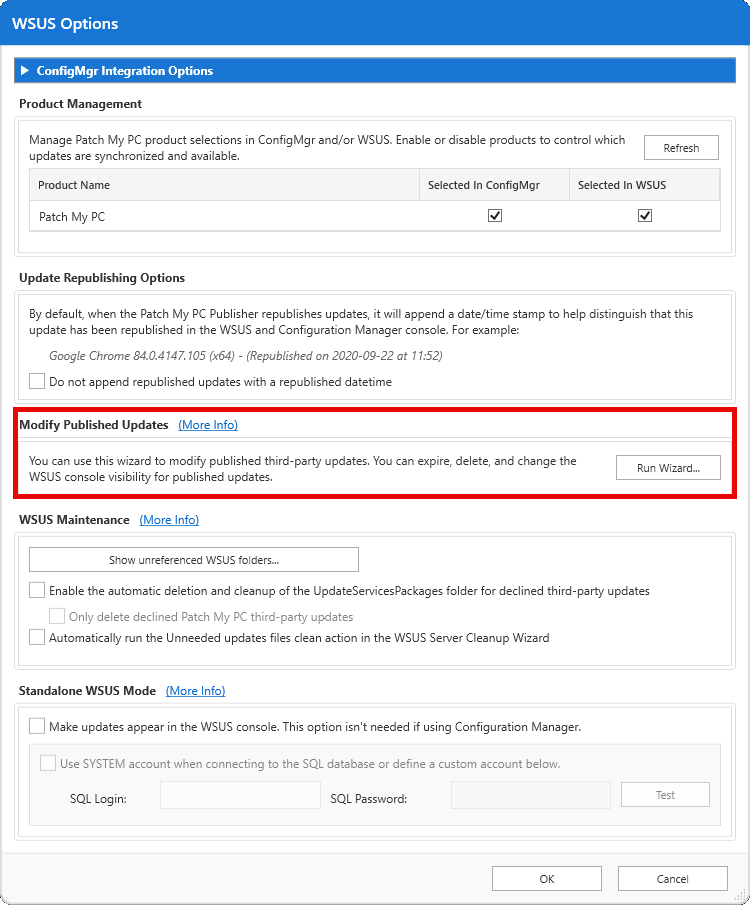Image resolution: width=750 pixels, height=905 pixels.
Task: Click the Refresh button in Product Management
Action: [x=681, y=147]
